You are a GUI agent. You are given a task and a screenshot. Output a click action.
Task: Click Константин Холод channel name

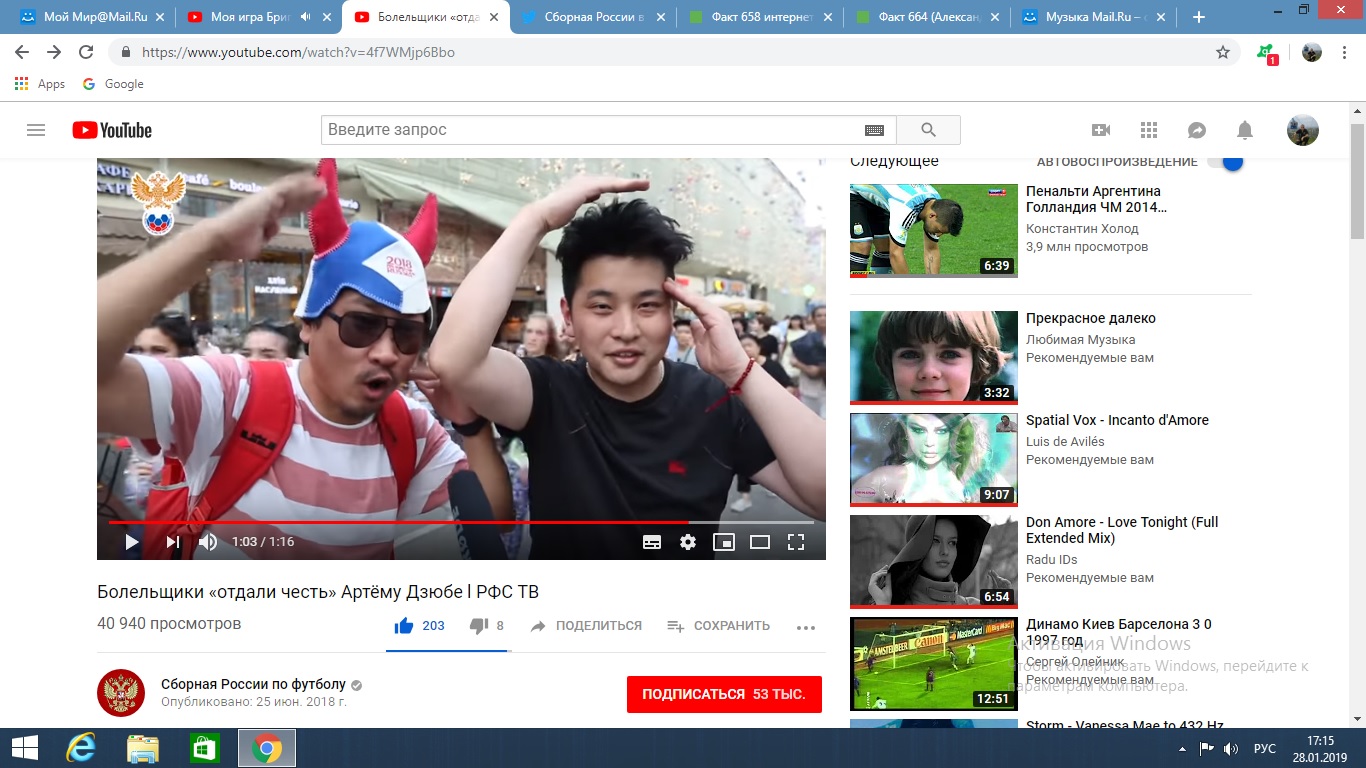click(x=1082, y=228)
